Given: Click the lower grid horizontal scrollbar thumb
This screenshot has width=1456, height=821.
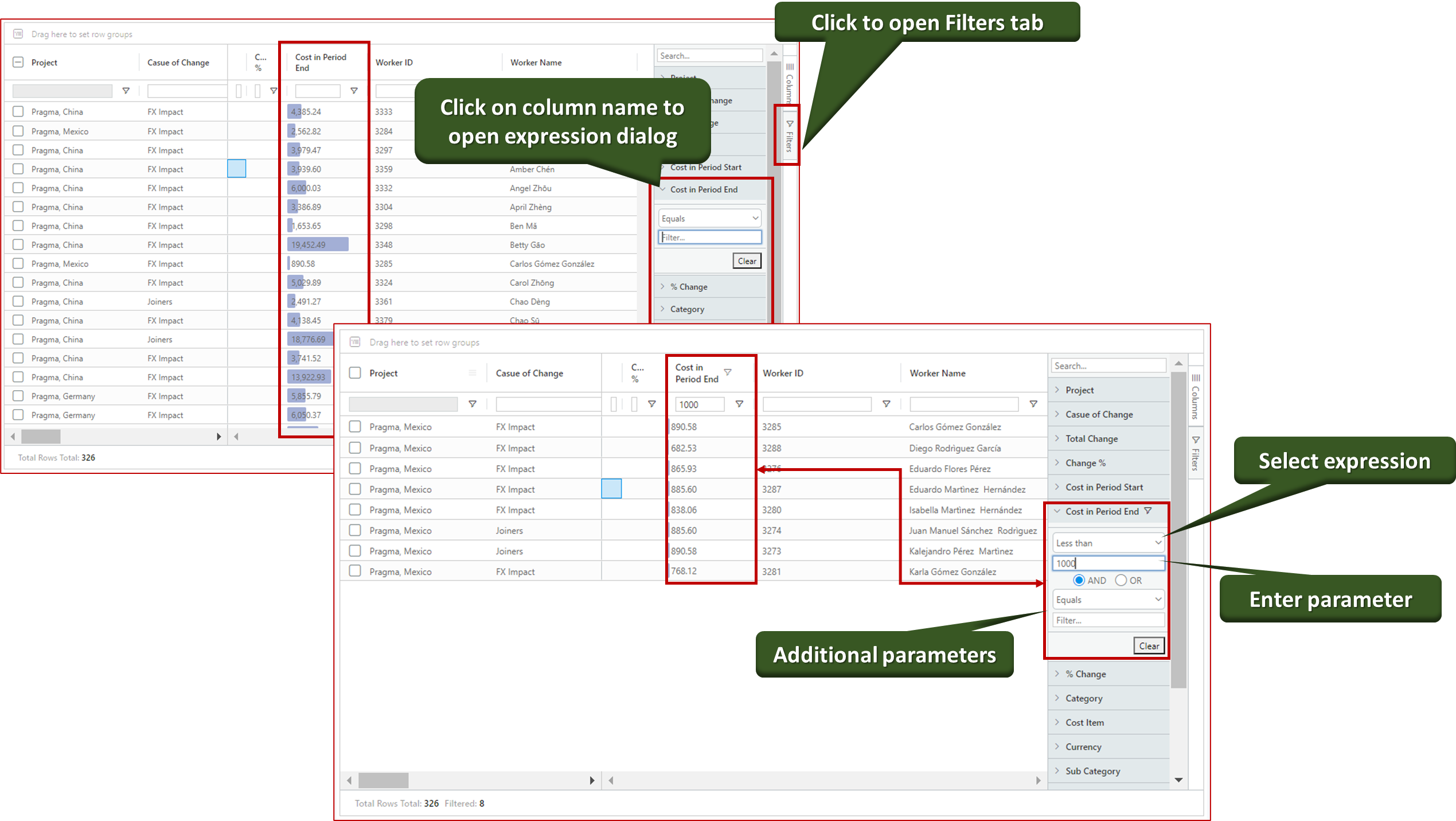Looking at the screenshot, I should [x=383, y=780].
